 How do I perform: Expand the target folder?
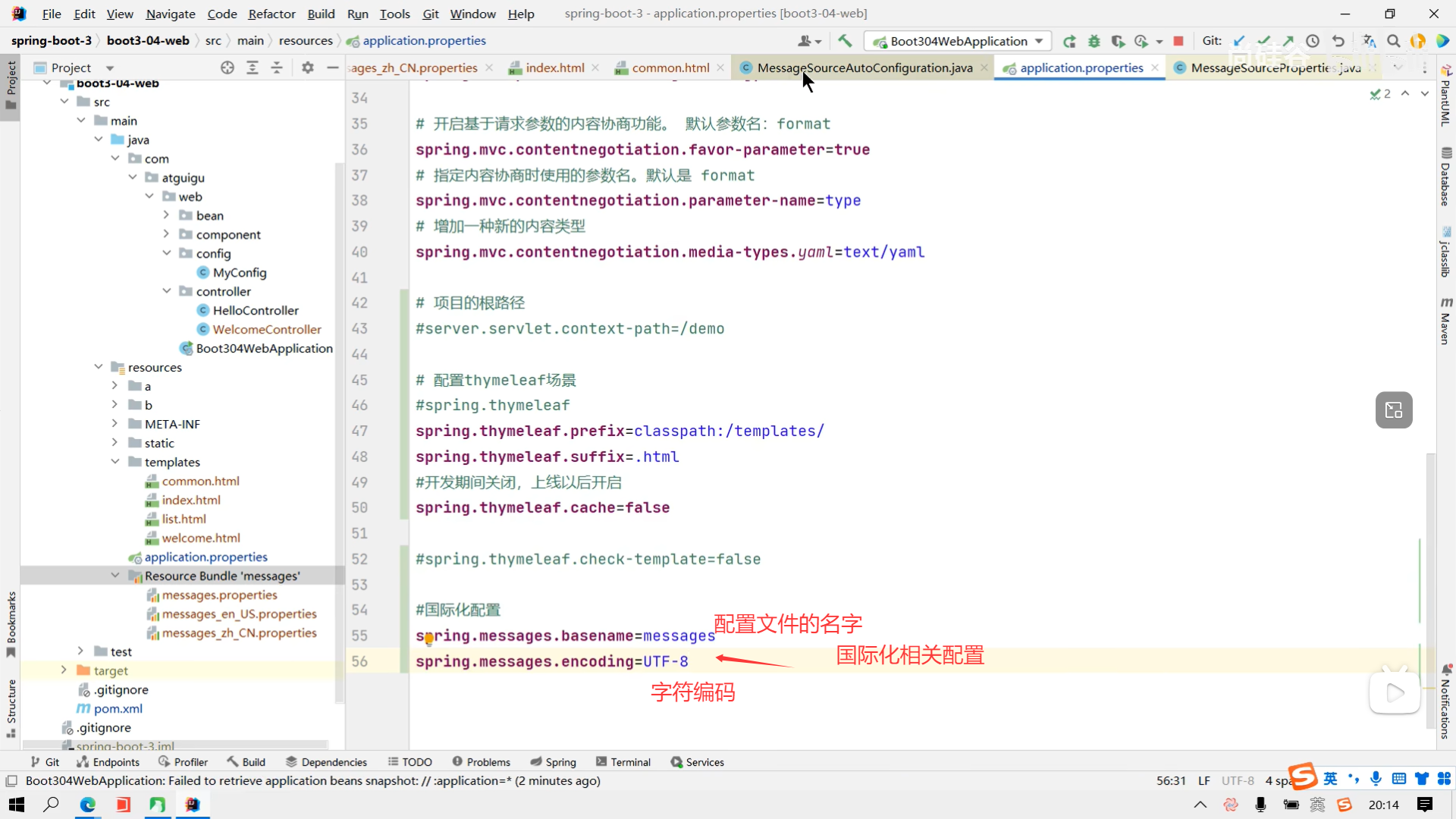[x=64, y=670]
